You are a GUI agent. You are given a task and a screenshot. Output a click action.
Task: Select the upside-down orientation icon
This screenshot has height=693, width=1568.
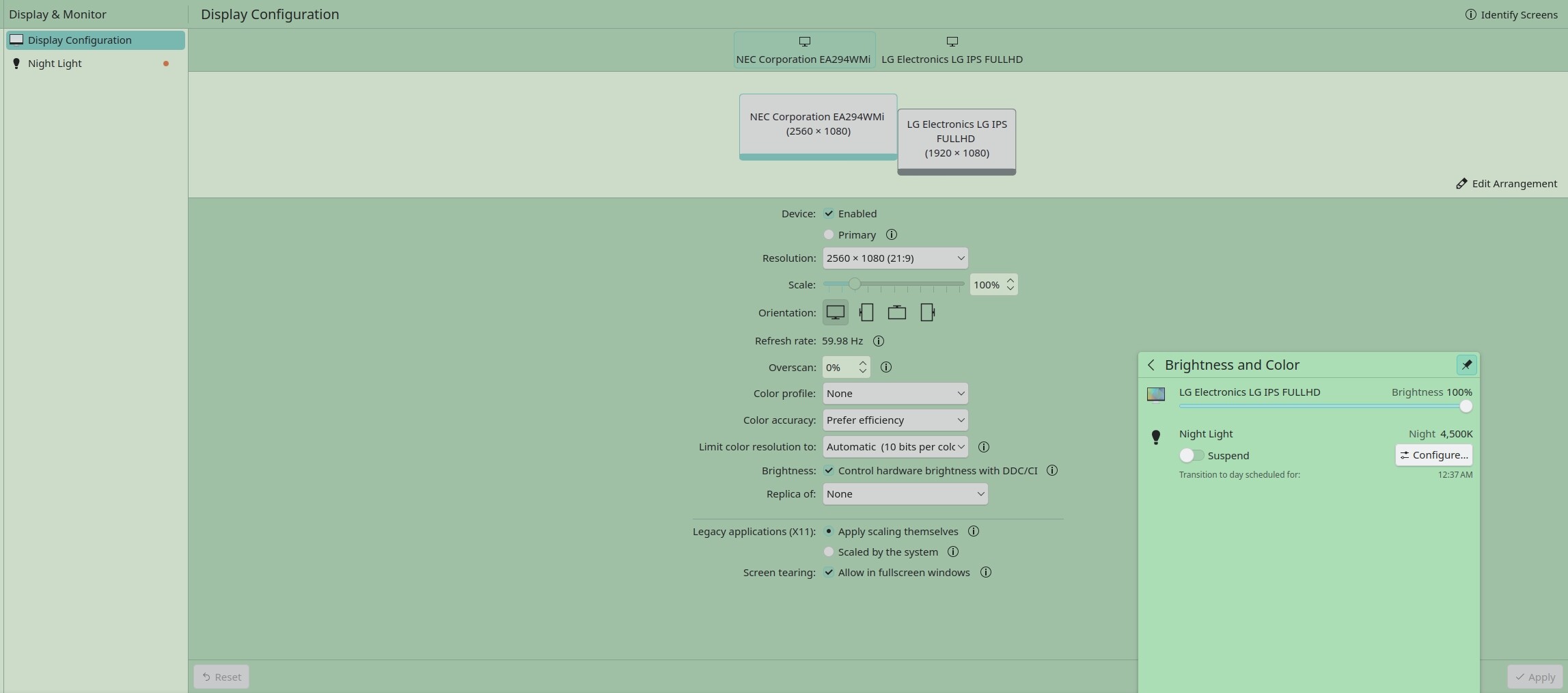coord(896,312)
